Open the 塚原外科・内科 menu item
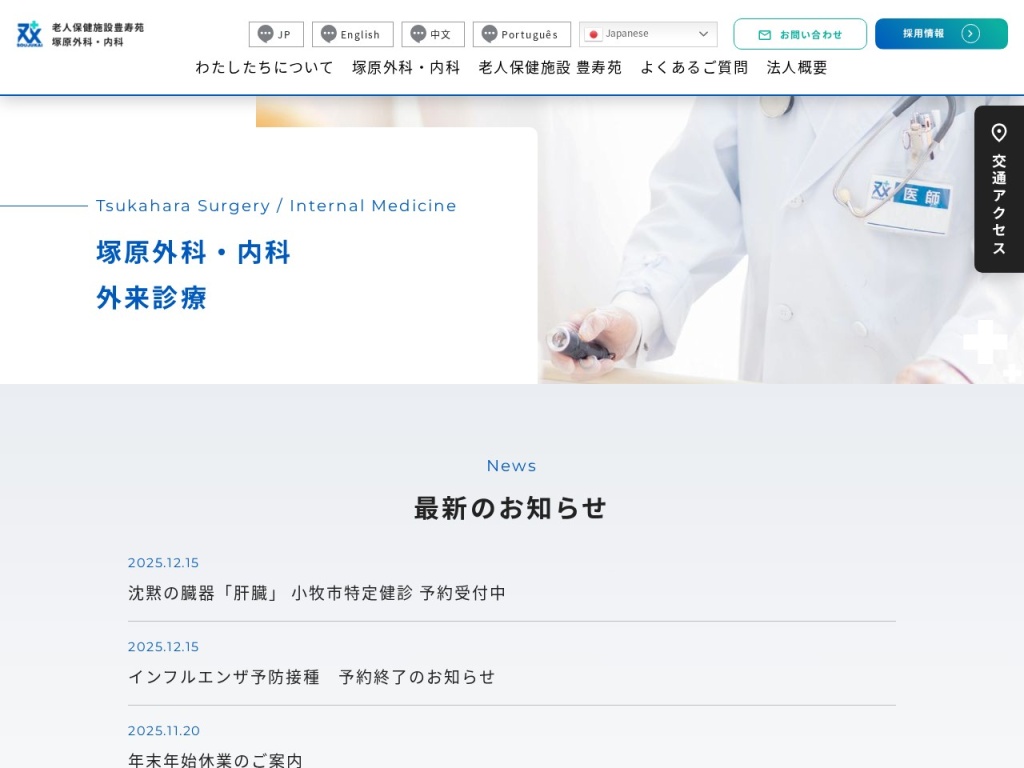This screenshot has height=768, width=1024. click(x=406, y=68)
